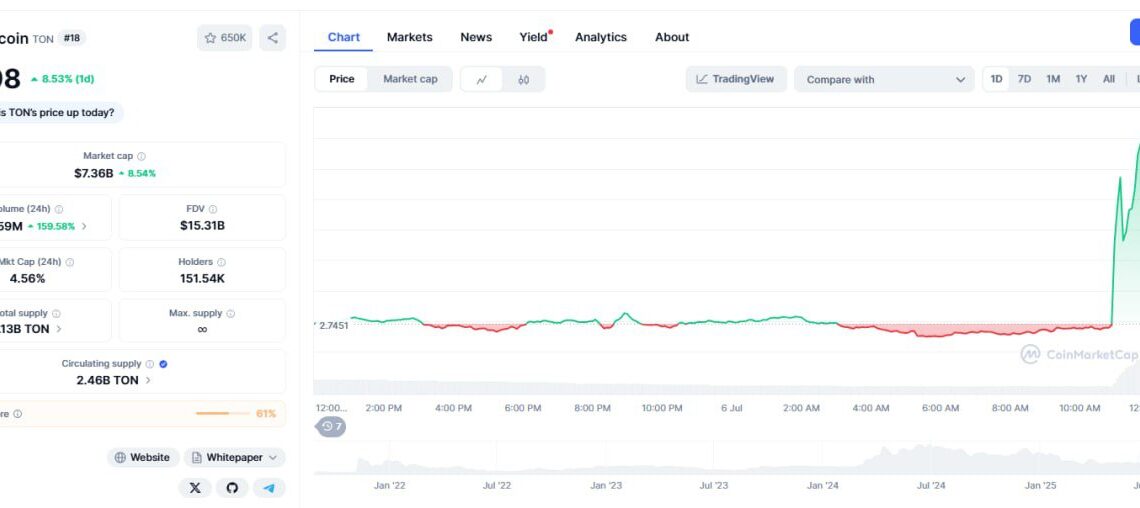Viewport: 1140px width, 508px height.
Task: Open TradingView chart mode
Action: [x=736, y=79]
